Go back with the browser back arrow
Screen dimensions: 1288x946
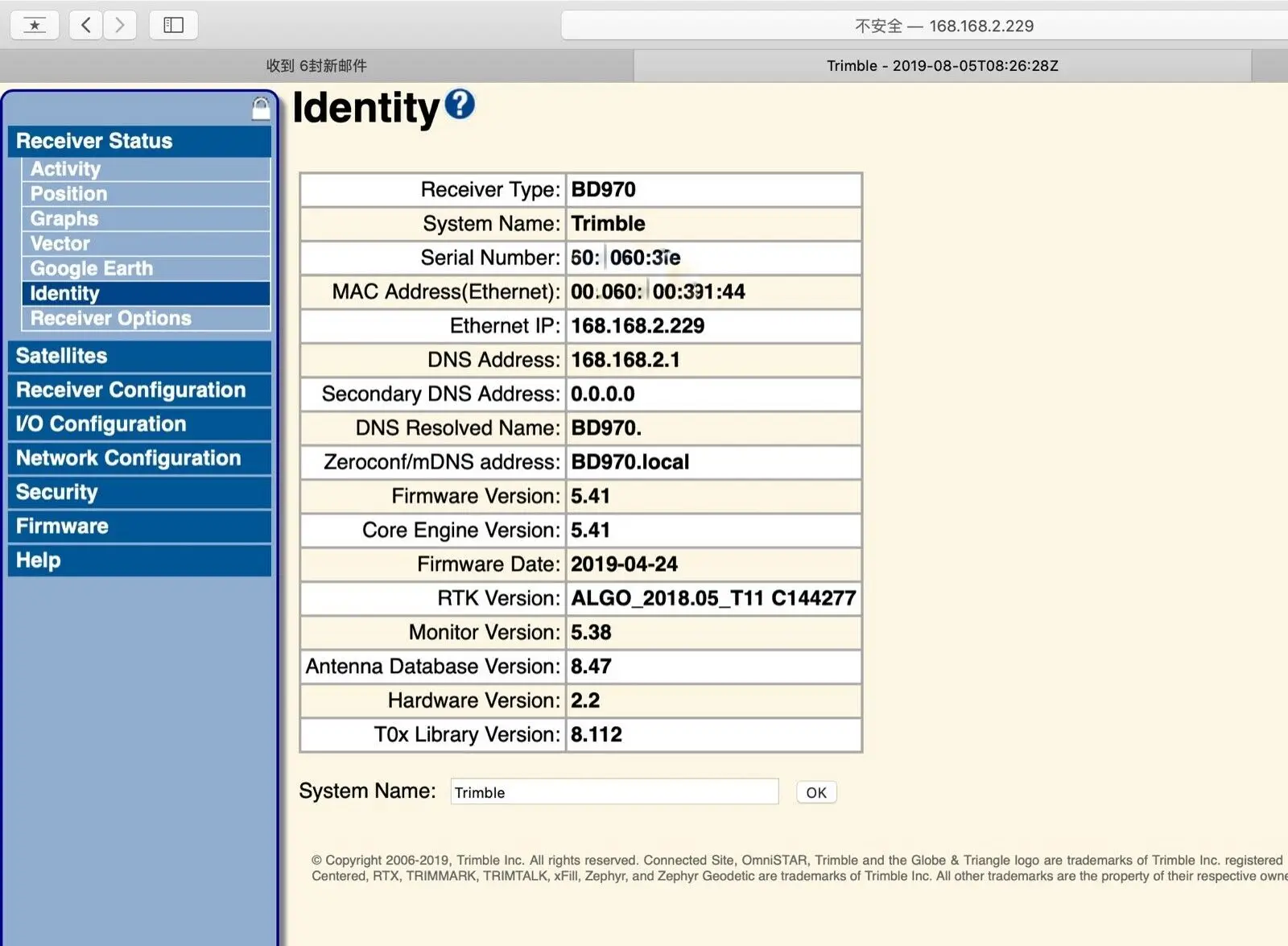click(x=85, y=25)
